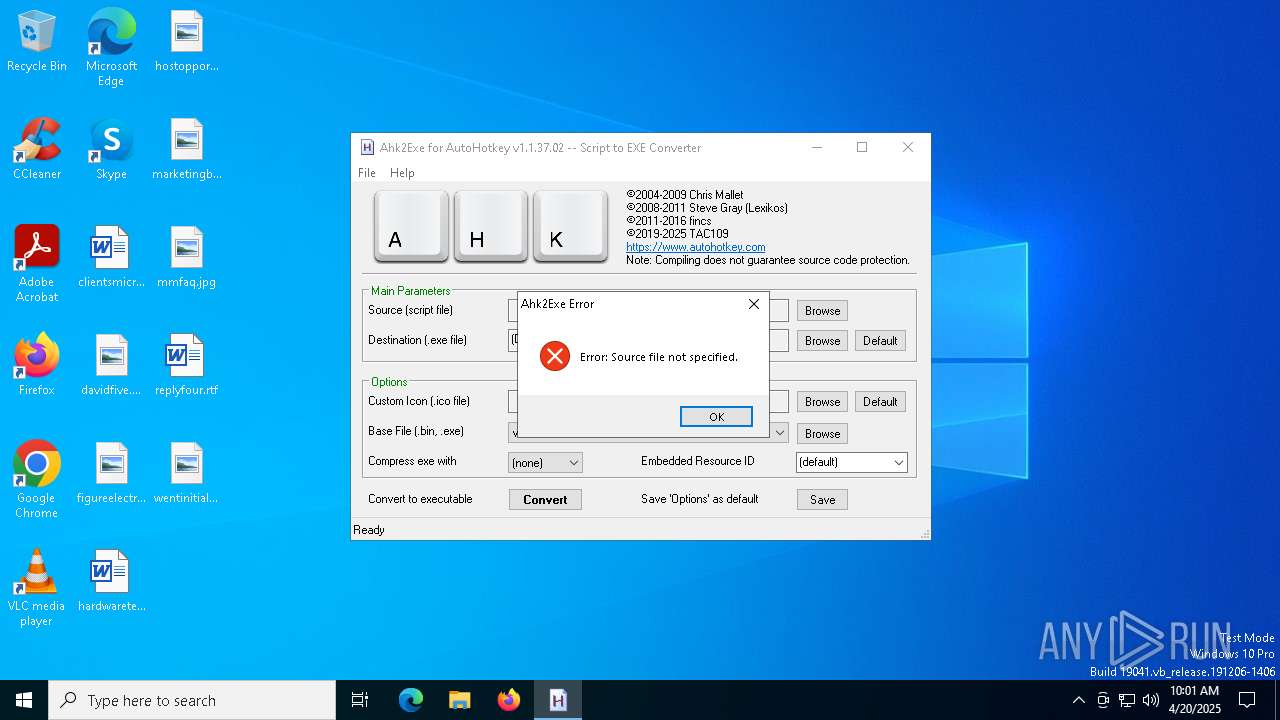The image size is (1280, 720).
Task: Select hardwarete Word document on desktop
Action: point(111,581)
